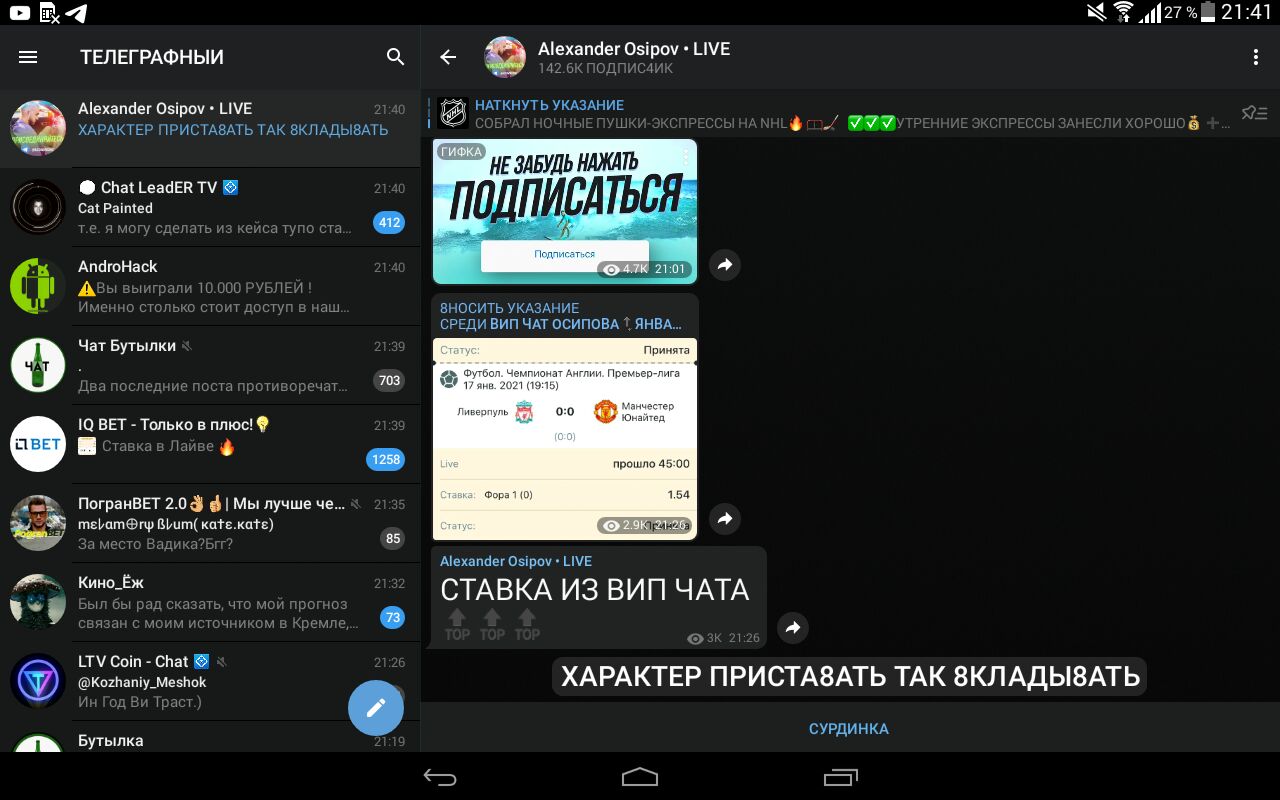Tap the Android back navigation button
Viewport: 1280px width, 800px height.
(x=440, y=777)
